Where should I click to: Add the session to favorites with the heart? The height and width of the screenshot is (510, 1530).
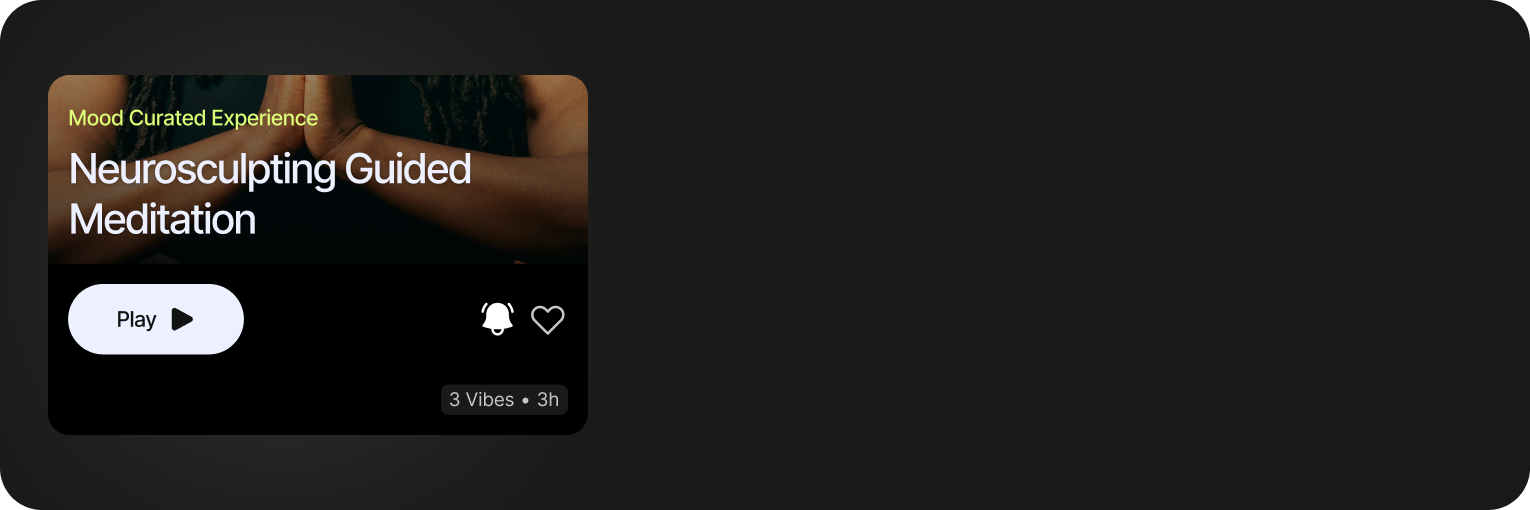pyautogui.click(x=547, y=320)
